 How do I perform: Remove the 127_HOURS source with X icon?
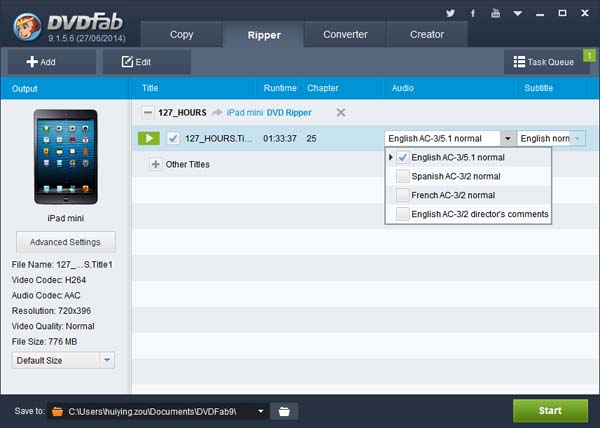pos(341,112)
